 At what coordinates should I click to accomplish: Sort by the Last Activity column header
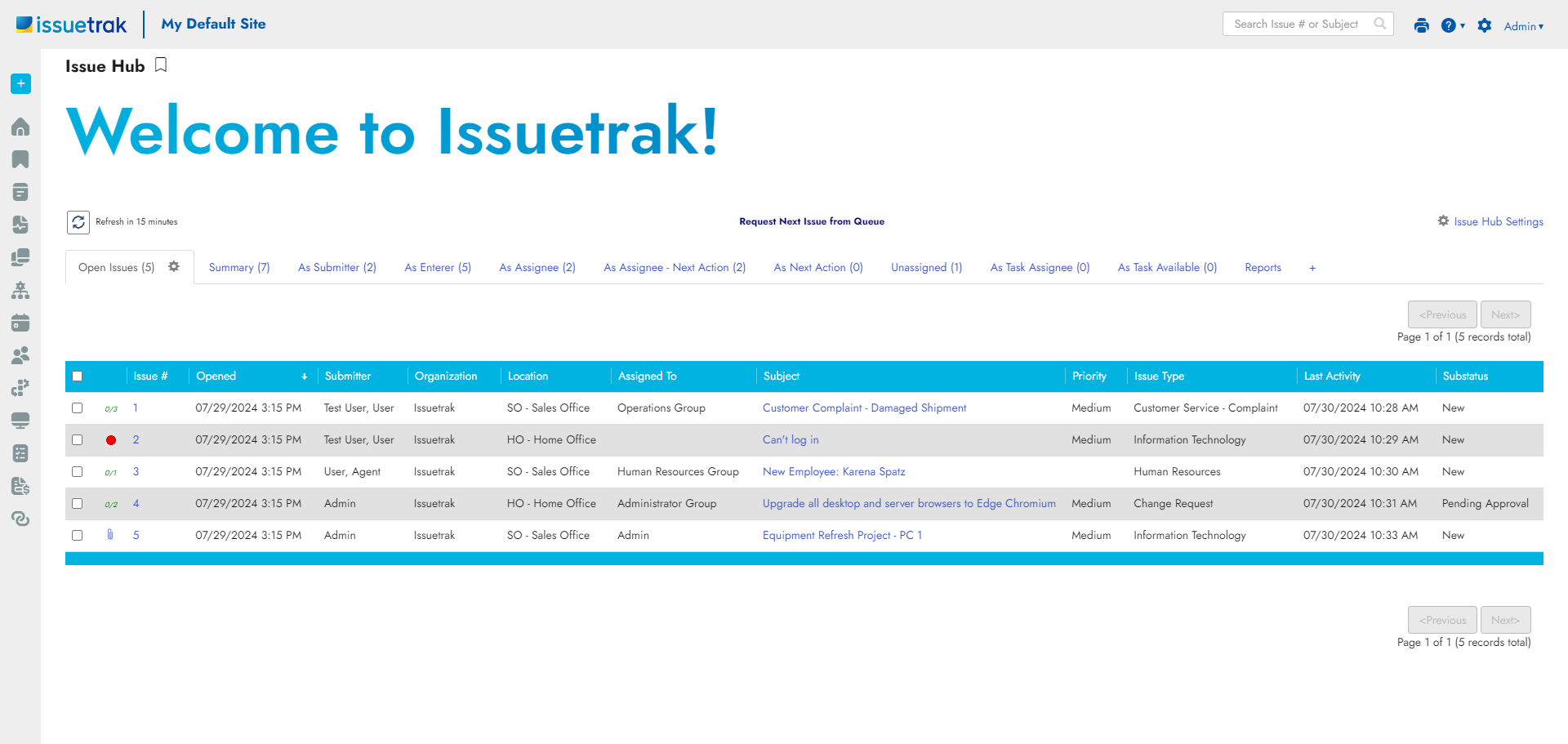(x=1332, y=376)
